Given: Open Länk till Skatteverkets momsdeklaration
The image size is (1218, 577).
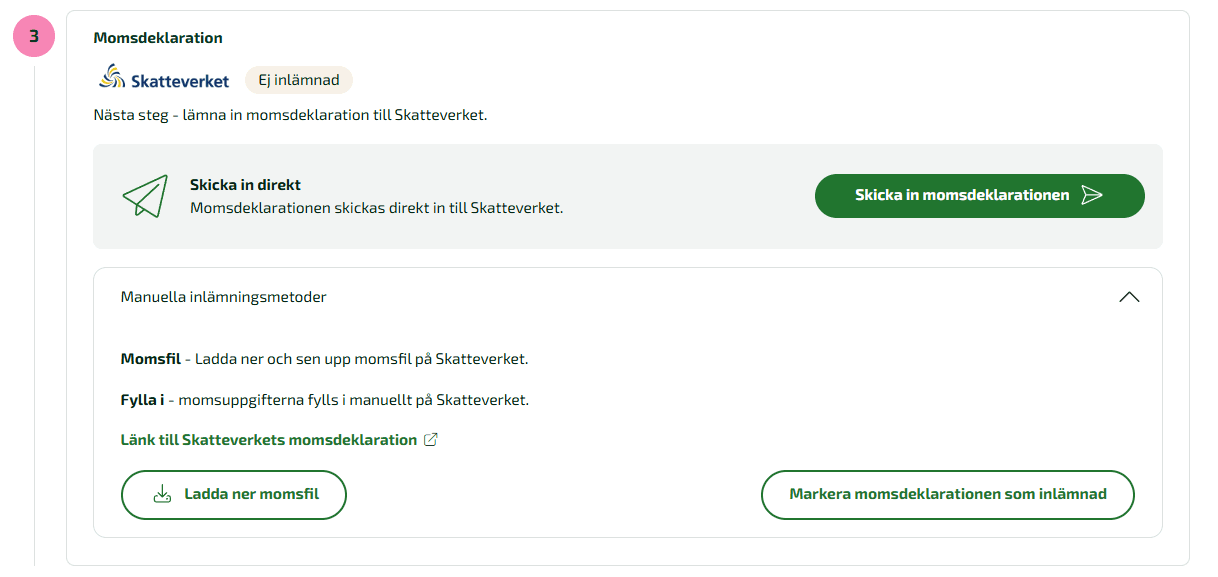Looking at the screenshot, I should (268, 440).
